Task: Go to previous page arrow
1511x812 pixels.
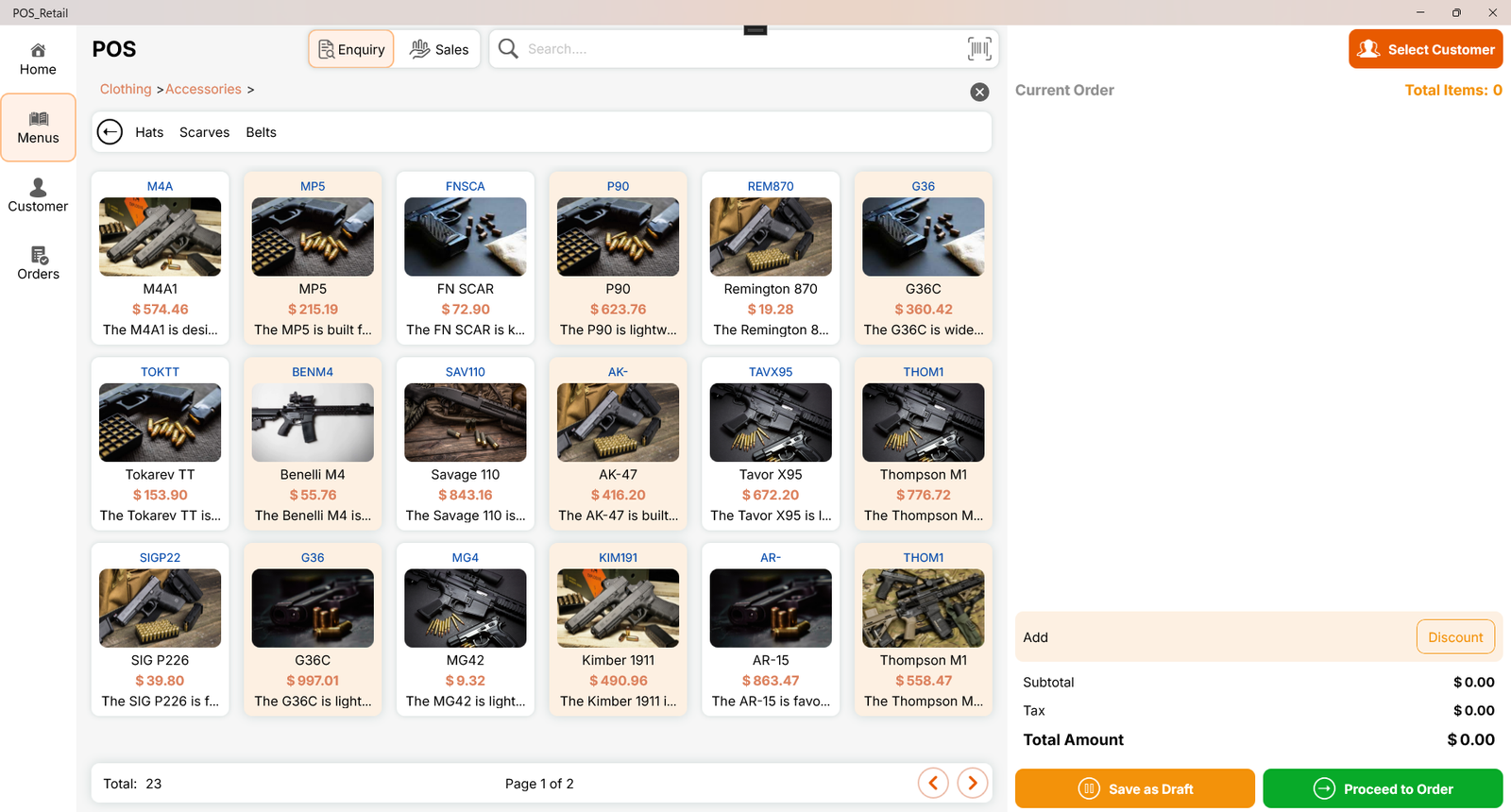Action: click(933, 783)
